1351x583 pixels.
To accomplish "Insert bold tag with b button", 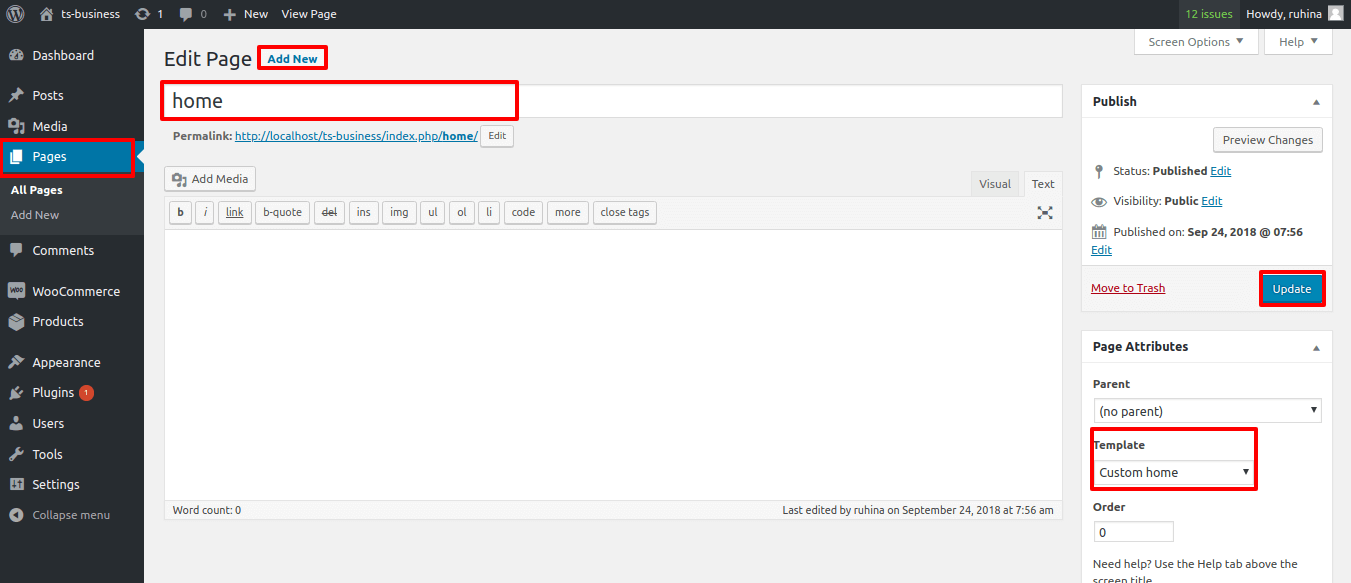I will (180, 212).
